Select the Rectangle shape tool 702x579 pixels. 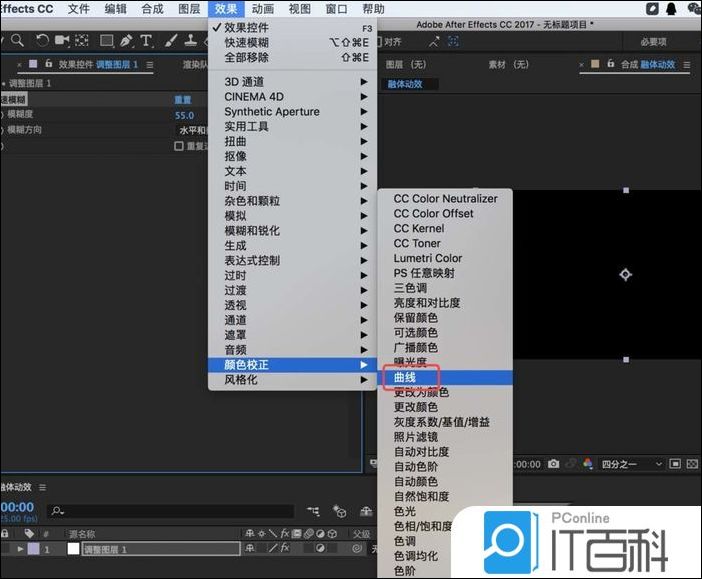[106, 41]
